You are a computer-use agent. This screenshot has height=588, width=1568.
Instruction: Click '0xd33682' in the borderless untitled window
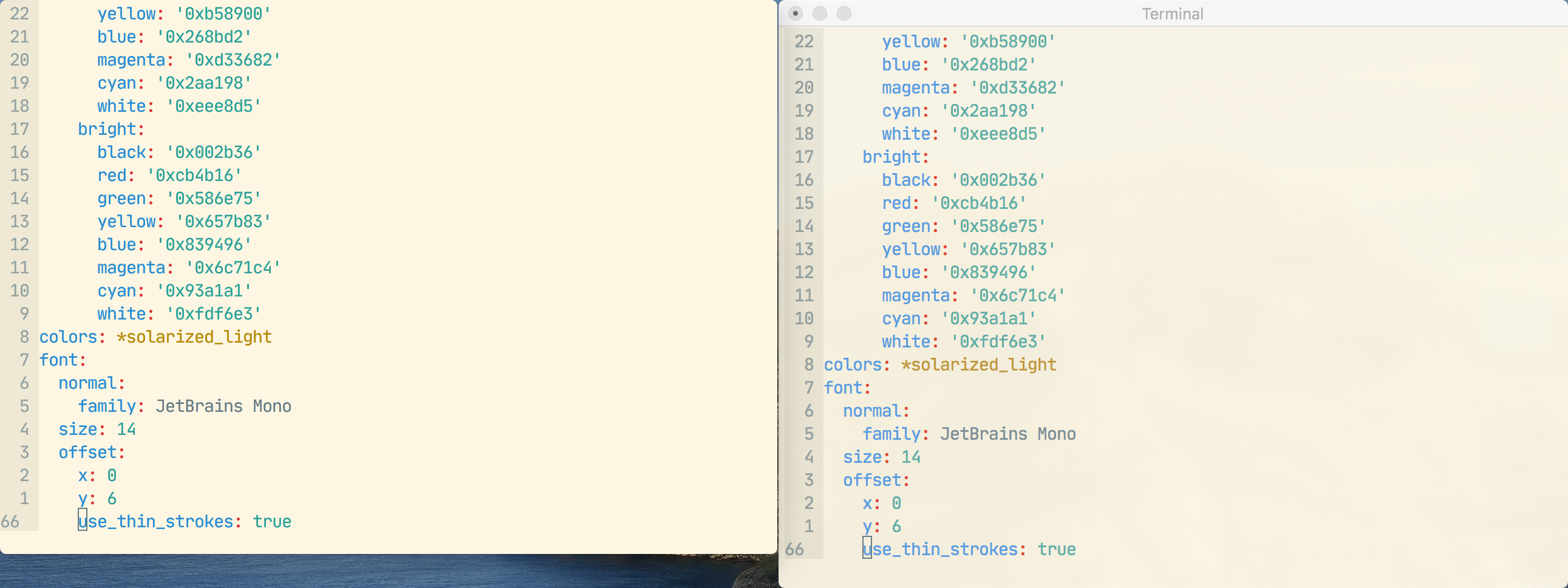coord(233,60)
